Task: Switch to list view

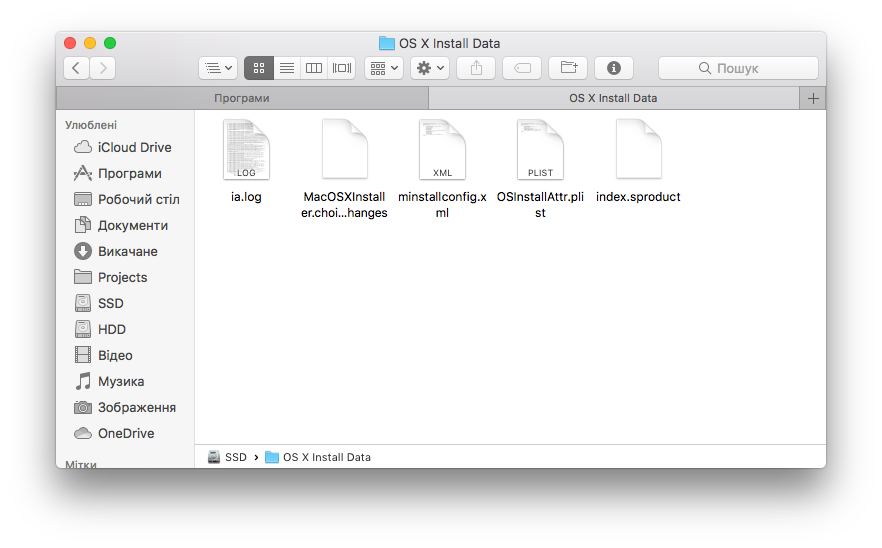Action: 287,68
